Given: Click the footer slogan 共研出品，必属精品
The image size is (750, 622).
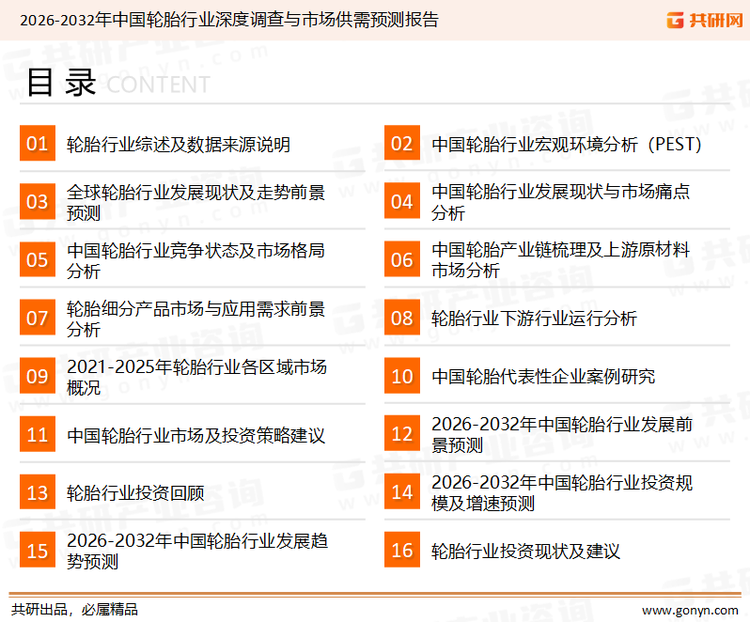Looking at the screenshot, I should (x=75, y=609).
